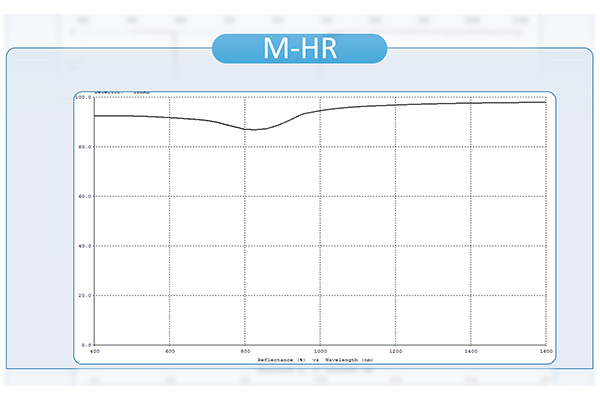Image resolution: width=600 pixels, height=400 pixels.
Task: Select the 100.0 y-axis label
Action: [x=83, y=97]
